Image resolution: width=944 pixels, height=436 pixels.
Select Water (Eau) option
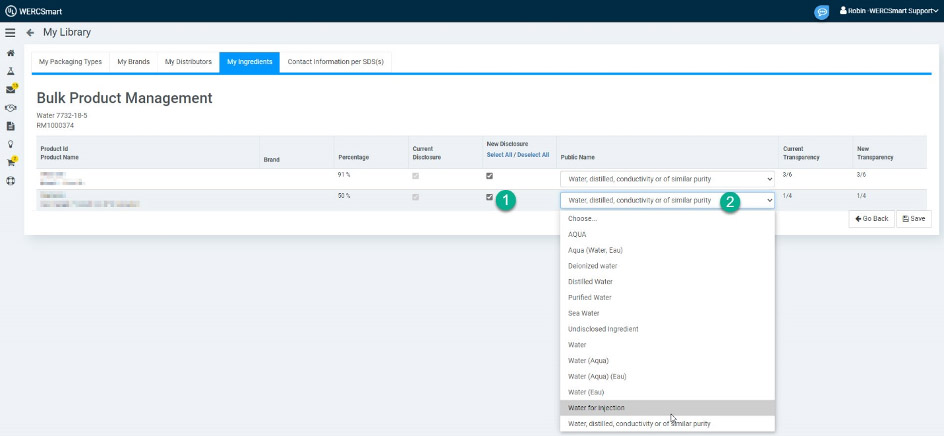667,392
